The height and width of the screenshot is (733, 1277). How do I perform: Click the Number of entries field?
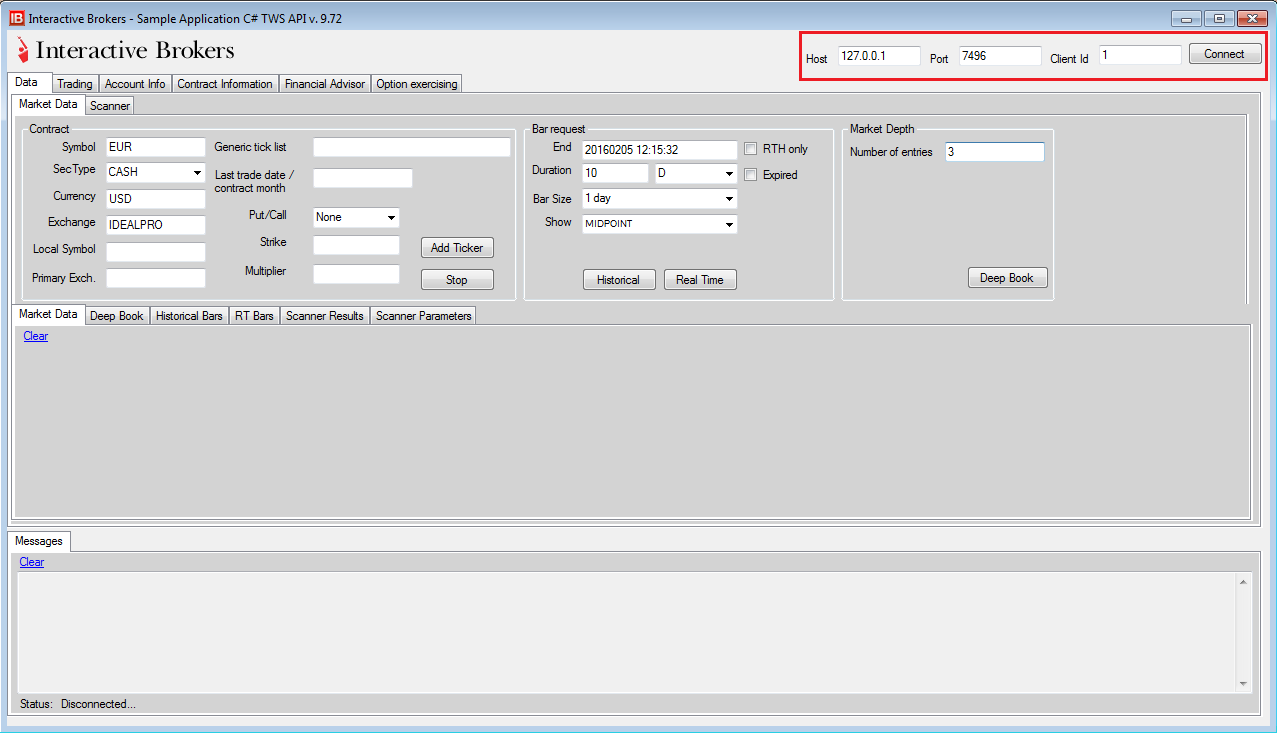[x=995, y=152]
